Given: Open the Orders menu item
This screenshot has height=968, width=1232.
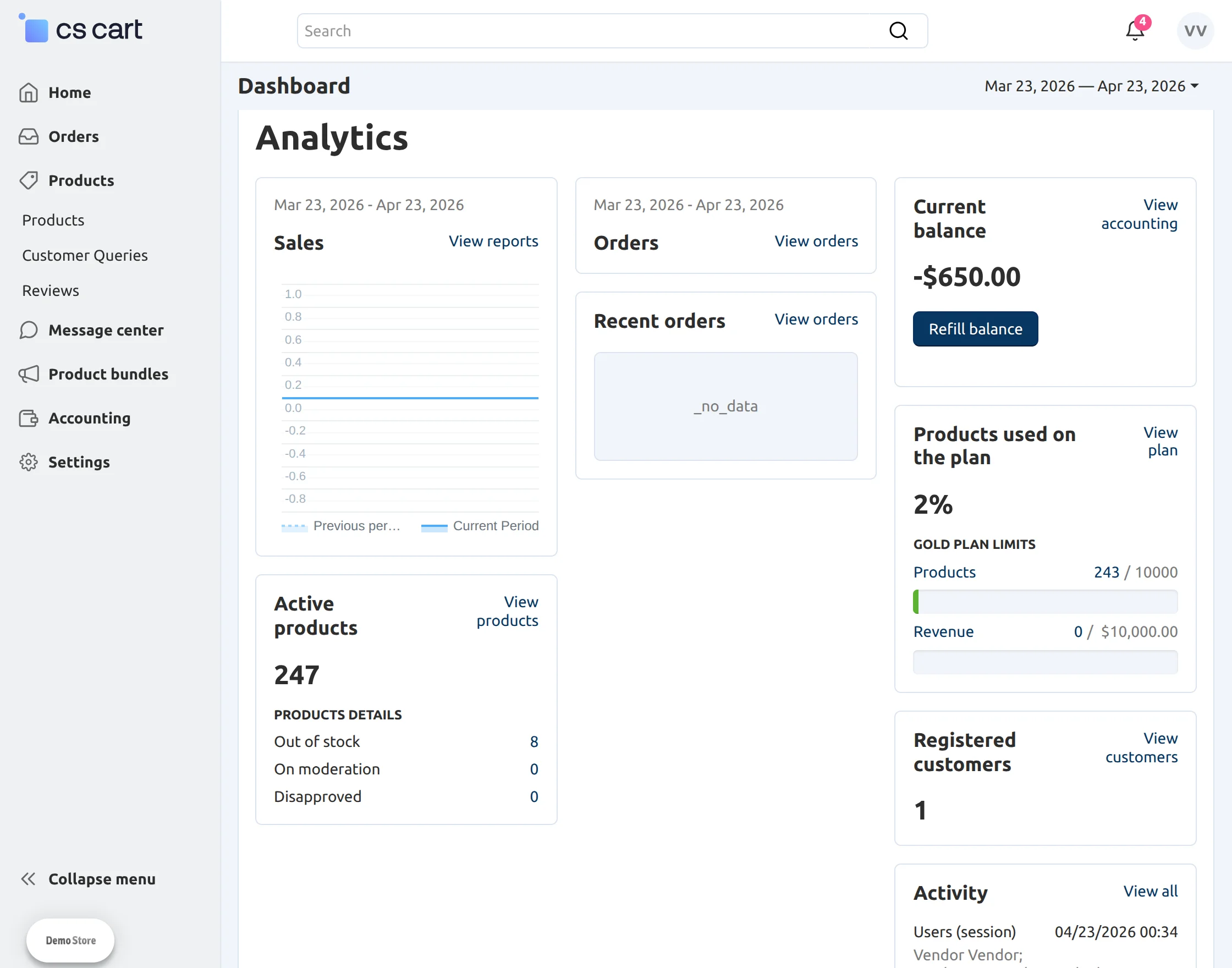Looking at the screenshot, I should click(74, 136).
